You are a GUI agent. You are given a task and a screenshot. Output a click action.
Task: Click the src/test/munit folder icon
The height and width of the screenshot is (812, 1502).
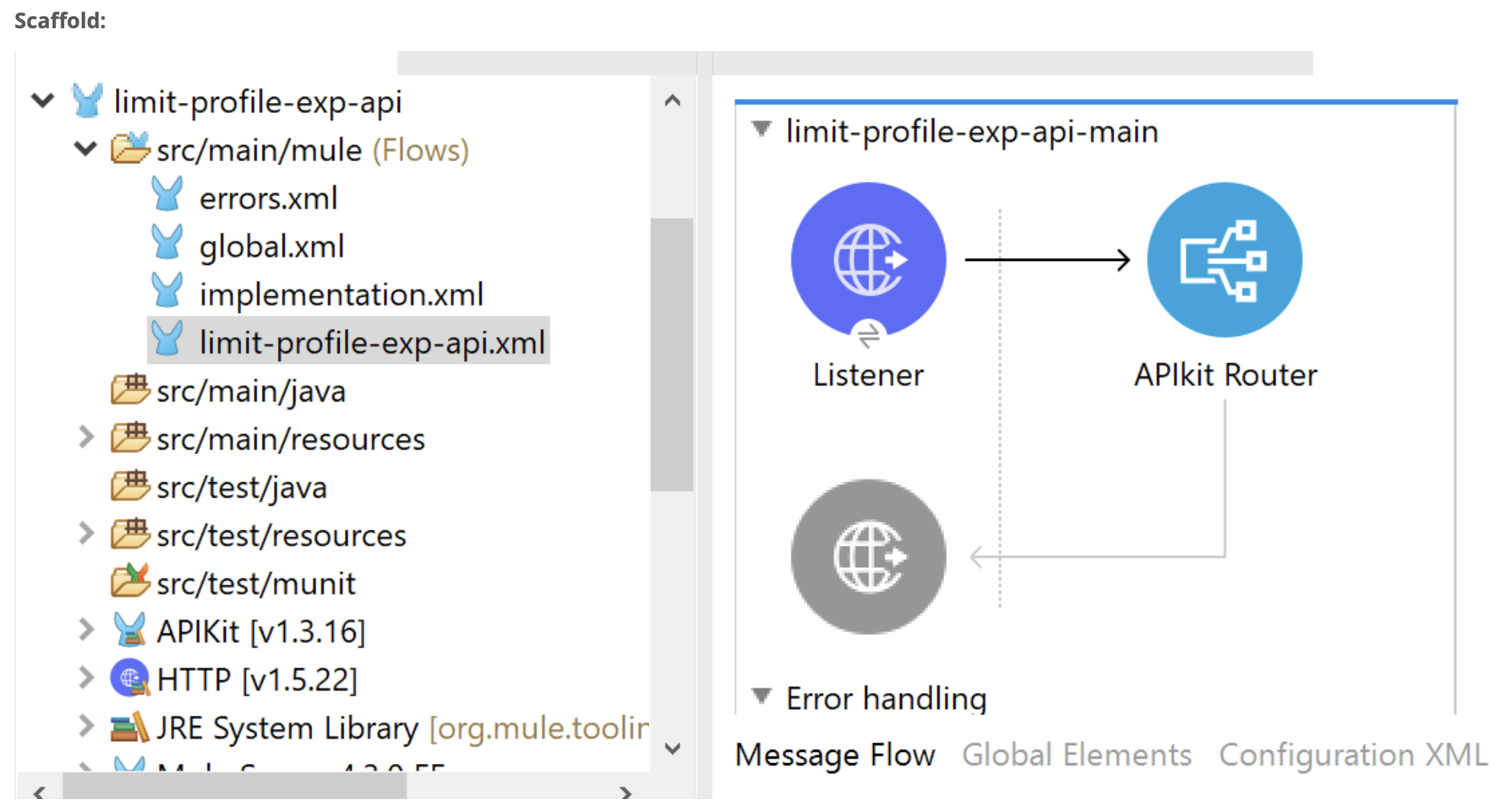coord(130,581)
